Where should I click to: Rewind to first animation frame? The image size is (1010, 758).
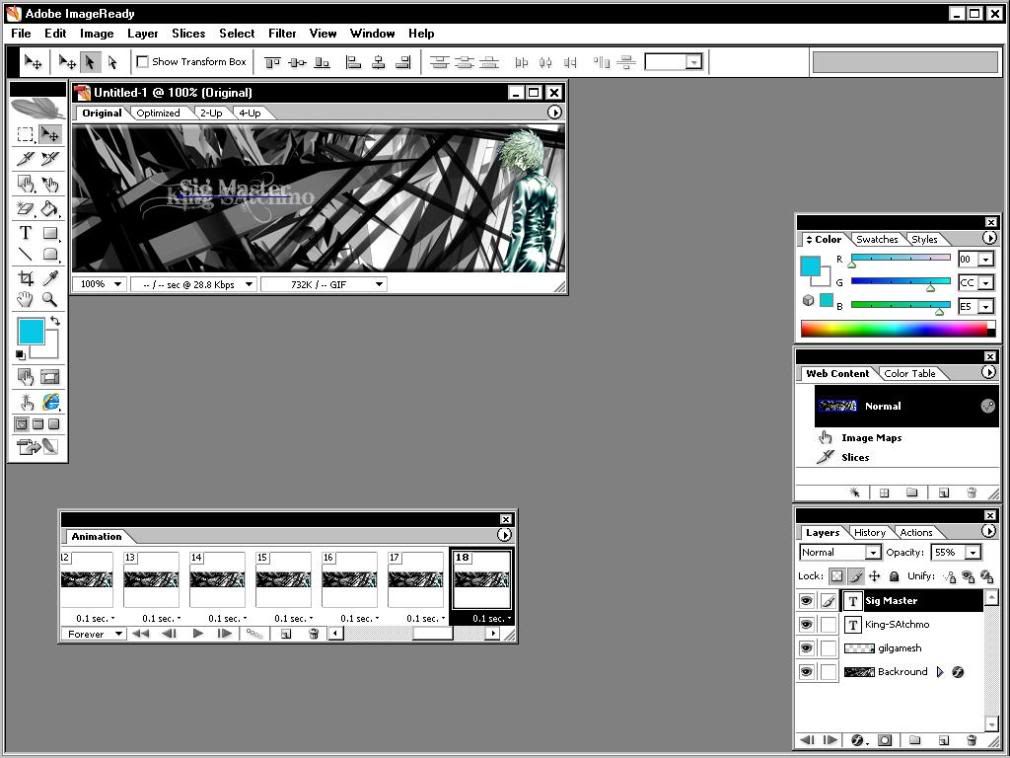click(140, 634)
